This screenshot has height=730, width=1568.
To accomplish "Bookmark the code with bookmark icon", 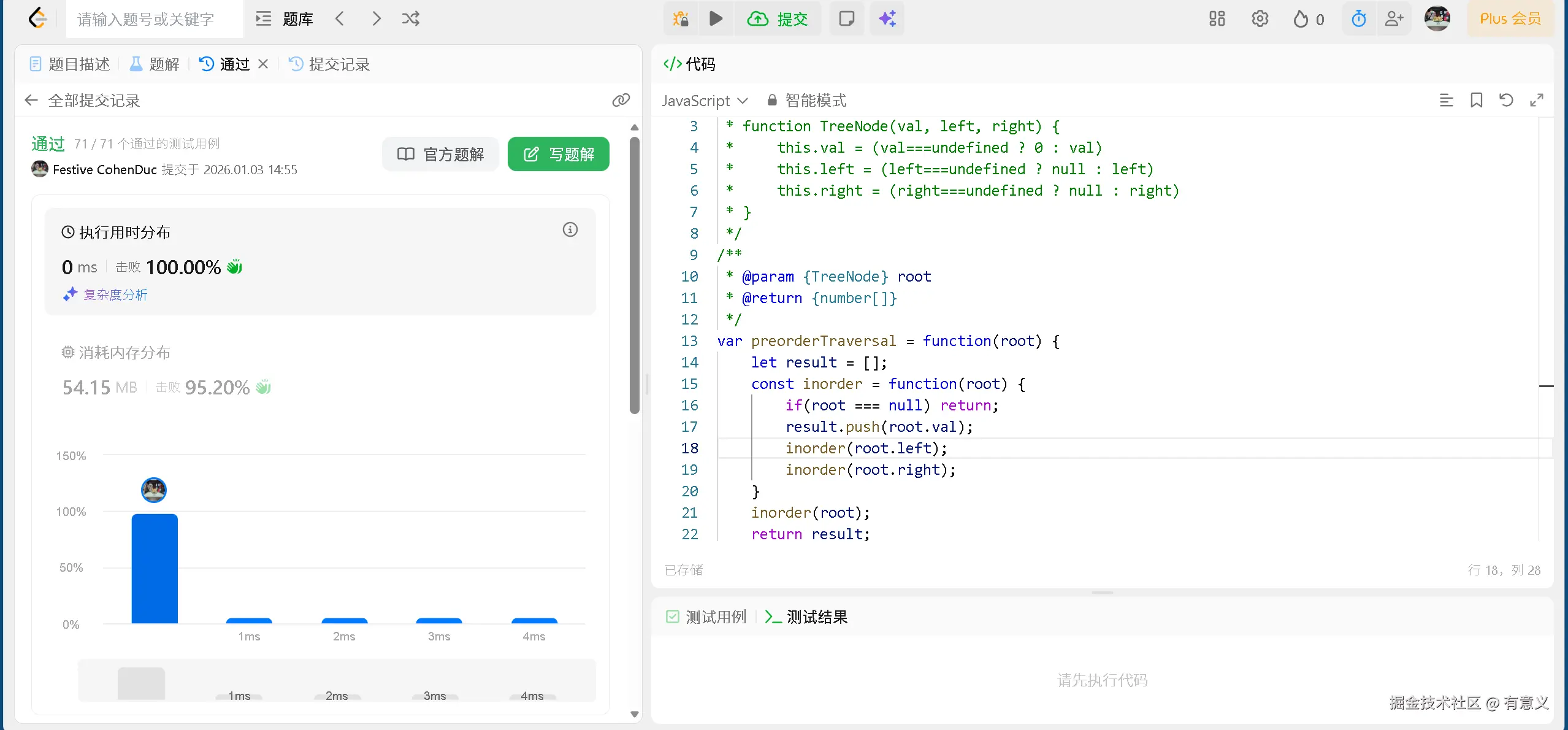I will click(1476, 100).
